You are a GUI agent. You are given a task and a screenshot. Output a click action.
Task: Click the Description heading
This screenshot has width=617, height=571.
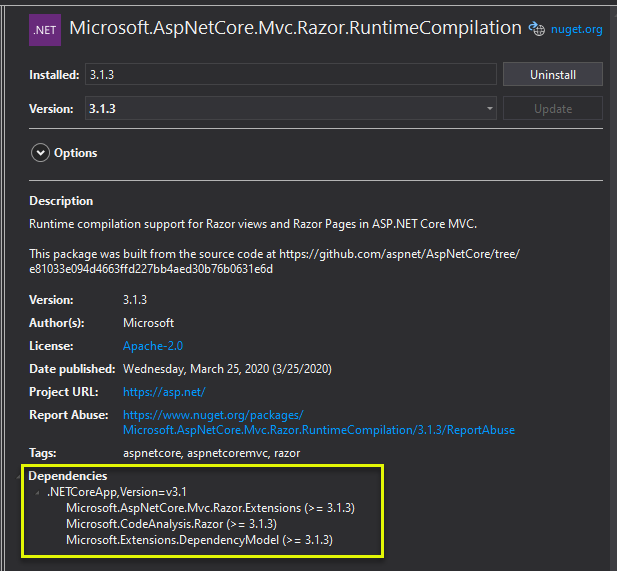click(x=61, y=201)
